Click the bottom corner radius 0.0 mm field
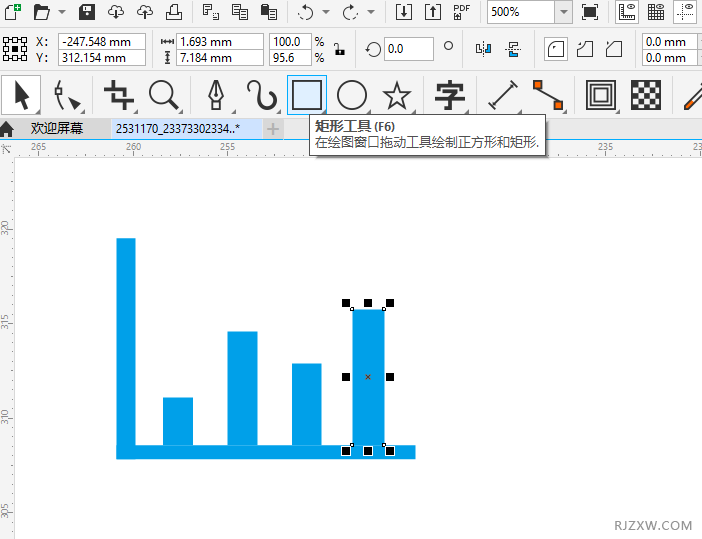The width and height of the screenshot is (702, 539). pos(670,58)
